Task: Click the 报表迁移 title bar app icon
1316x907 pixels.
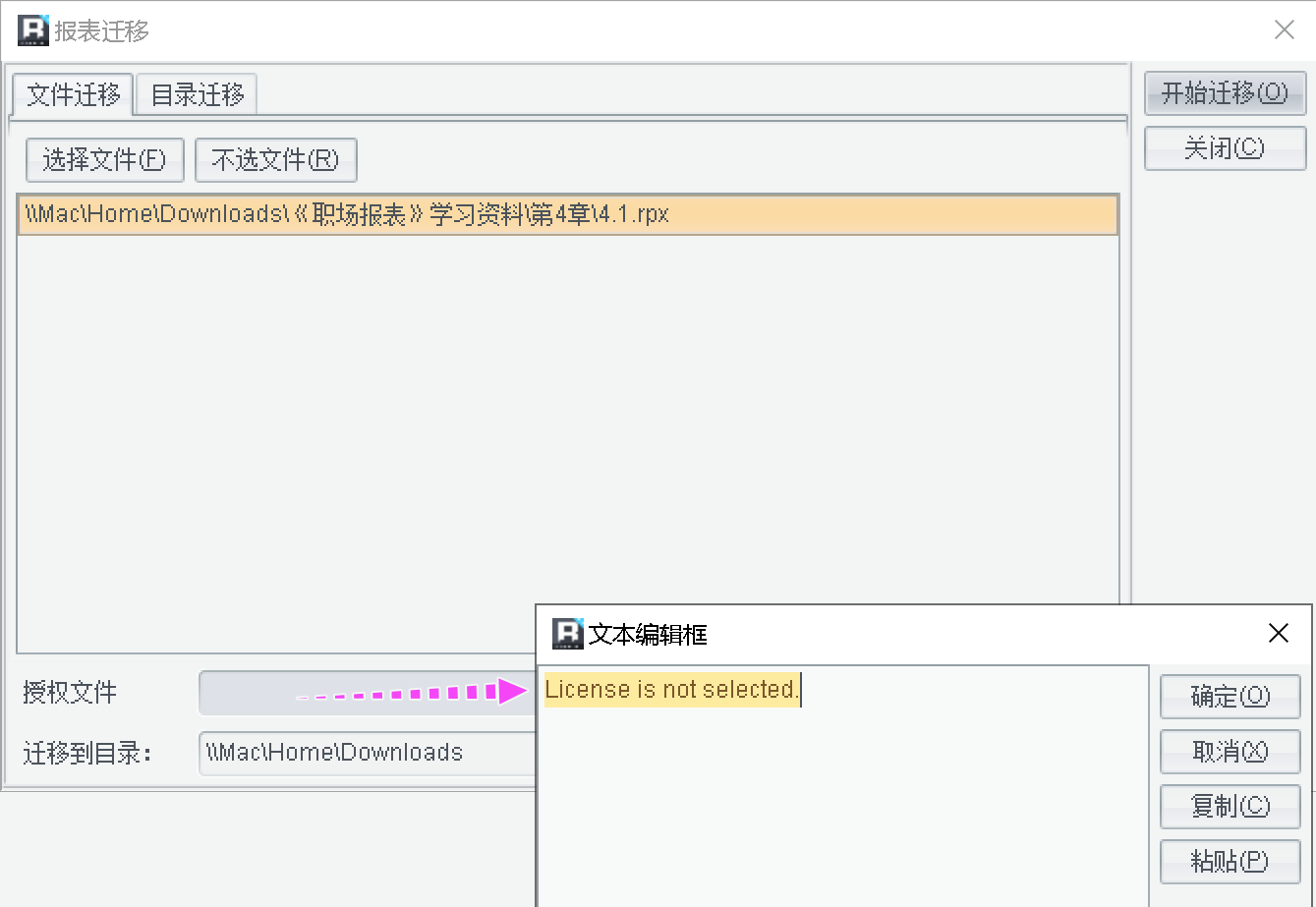Action: tap(33, 30)
